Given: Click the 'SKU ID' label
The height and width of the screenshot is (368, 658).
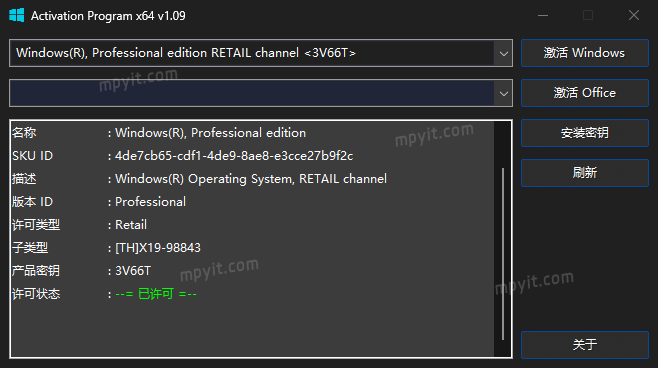Looking at the screenshot, I should pos(32,156).
